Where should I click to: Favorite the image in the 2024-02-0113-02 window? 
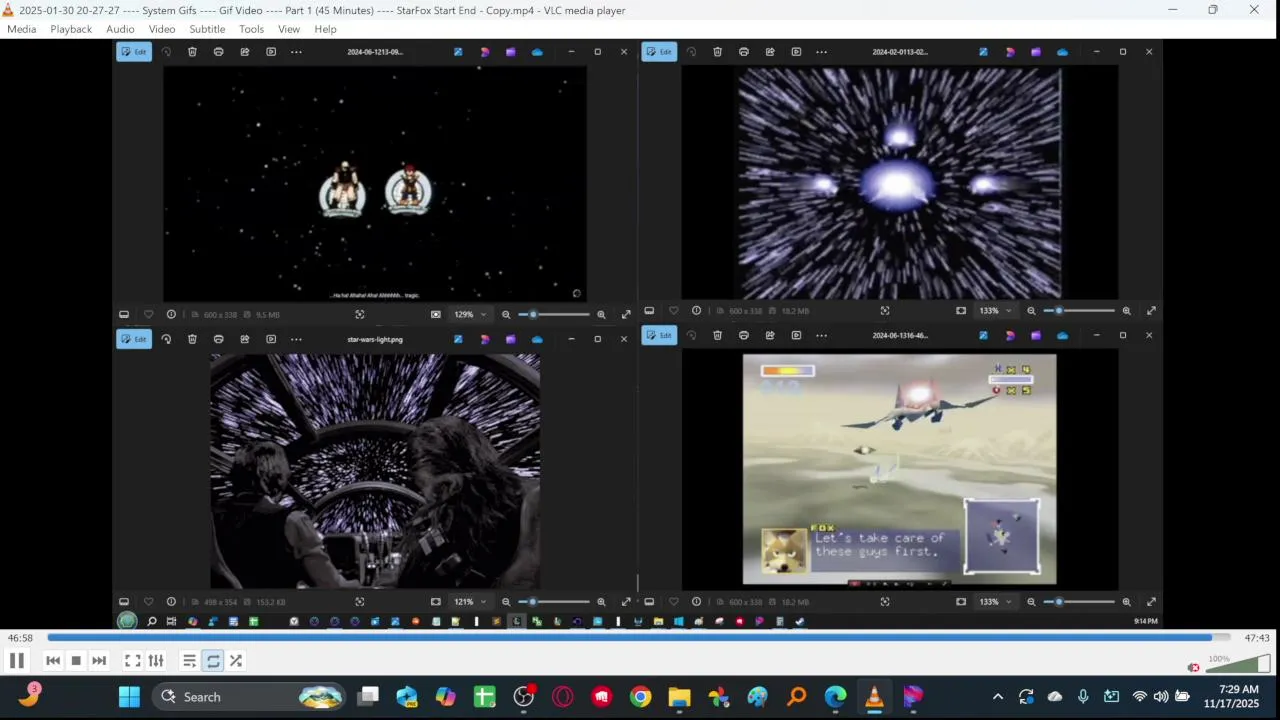point(673,311)
